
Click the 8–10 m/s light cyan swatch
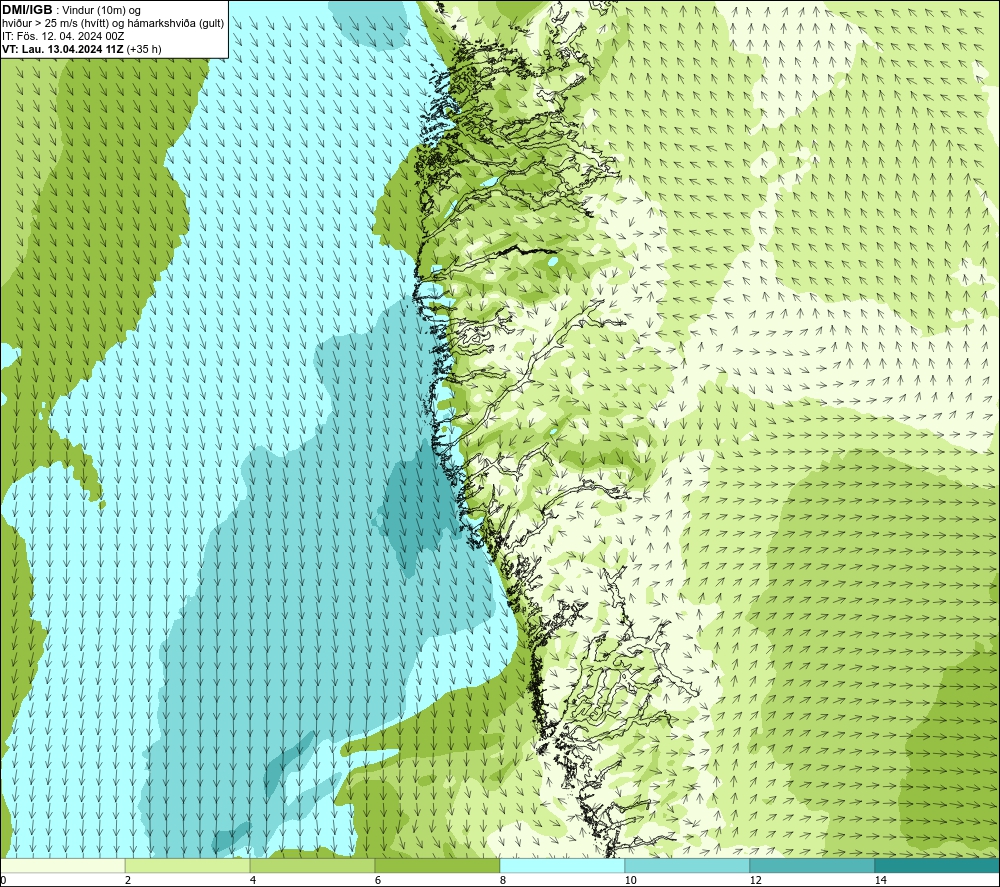tap(562, 865)
